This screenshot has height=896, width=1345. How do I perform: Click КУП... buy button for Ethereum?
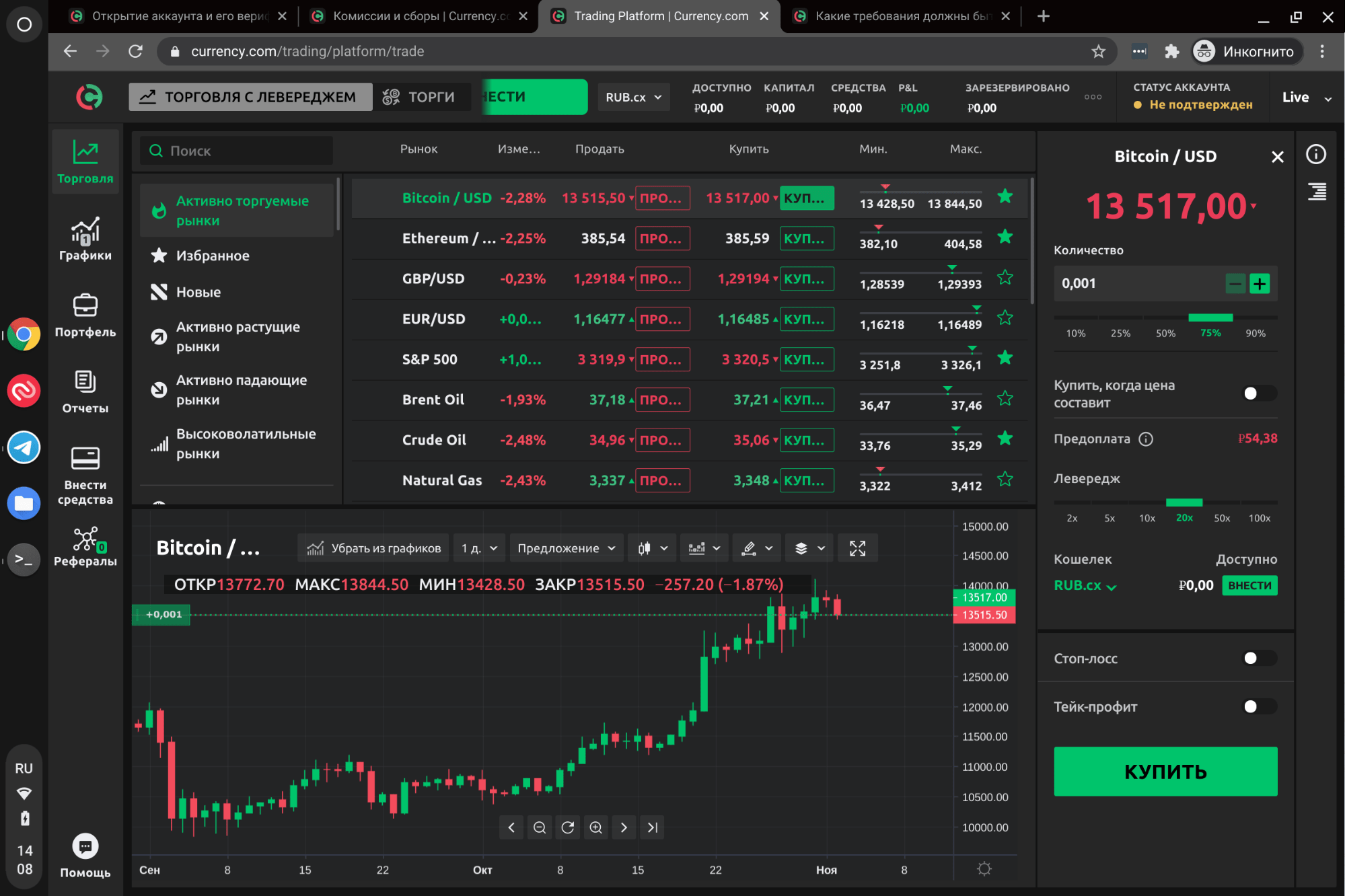pos(806,239)
